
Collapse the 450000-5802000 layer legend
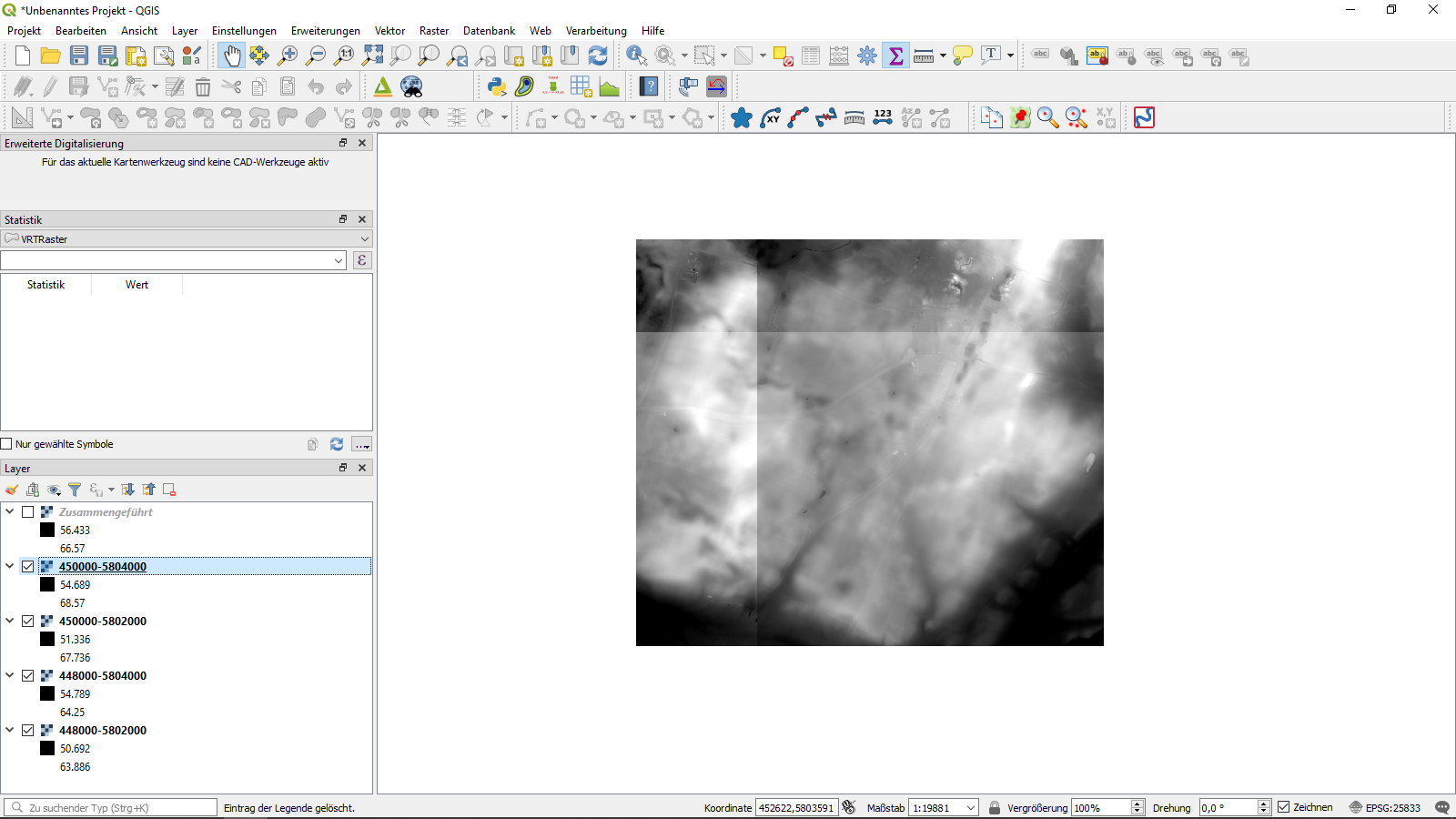tap(10, 621)
